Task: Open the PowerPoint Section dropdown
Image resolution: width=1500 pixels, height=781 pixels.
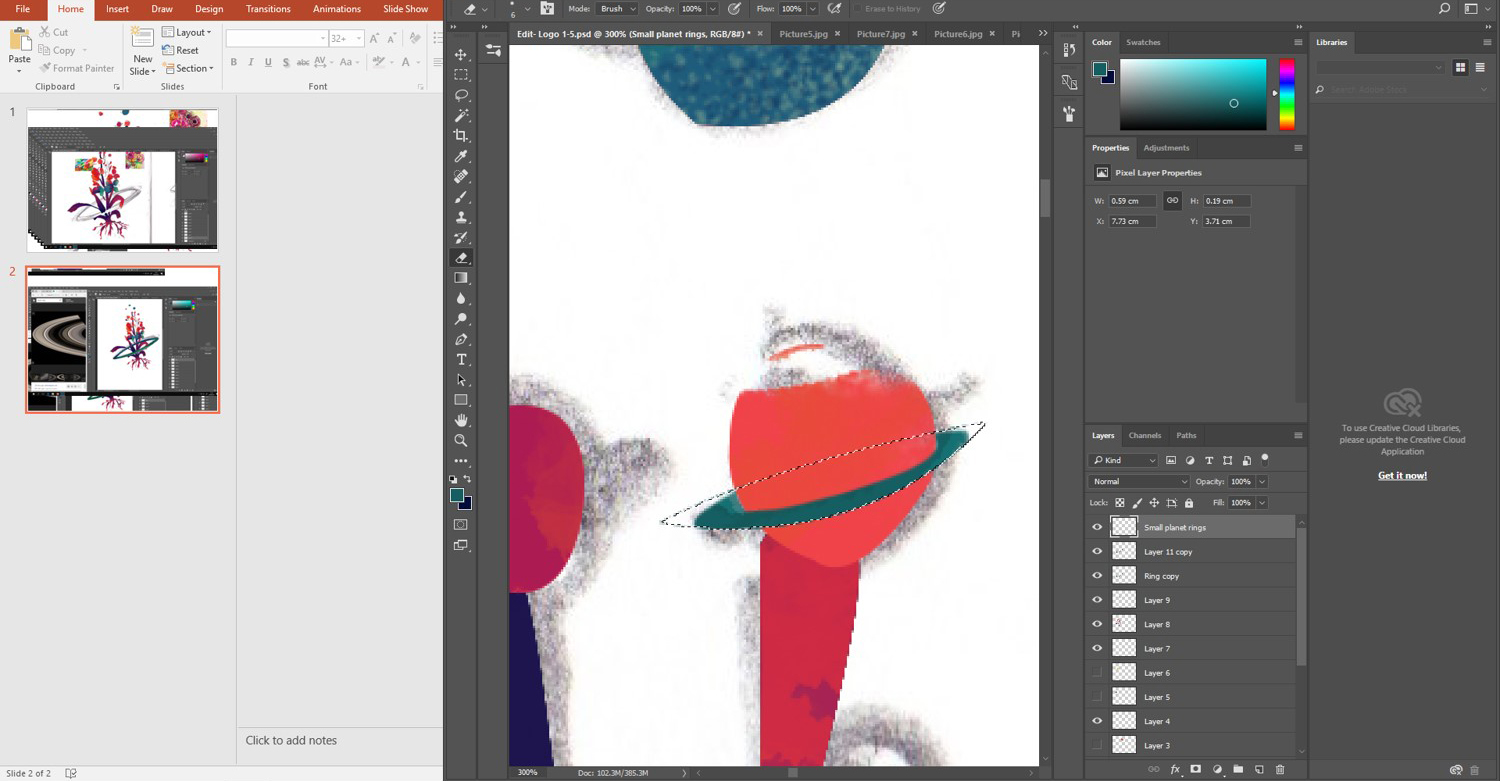Action: (x=188, y=69)
